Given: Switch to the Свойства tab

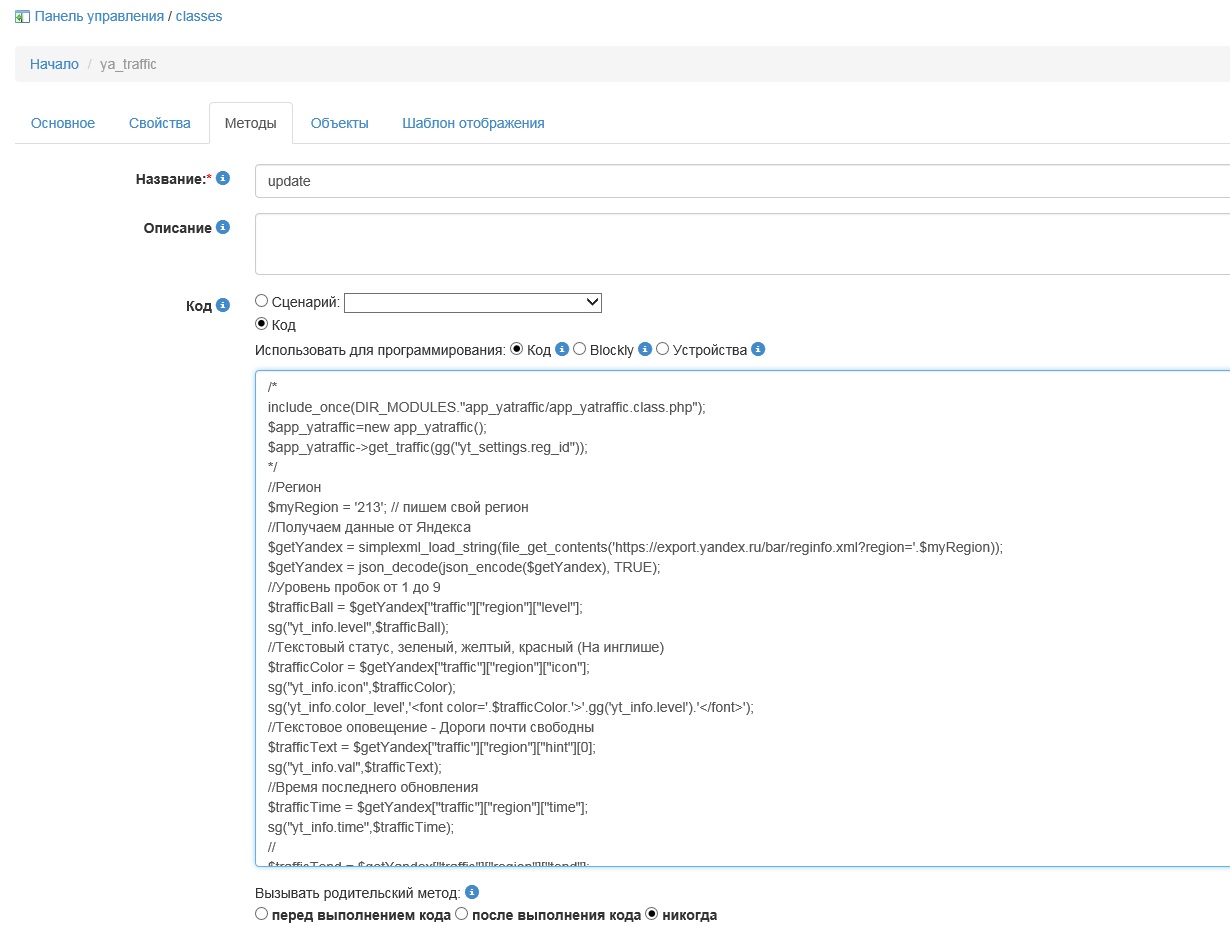Looking at the screenshot, I should (x=159, y=123).
